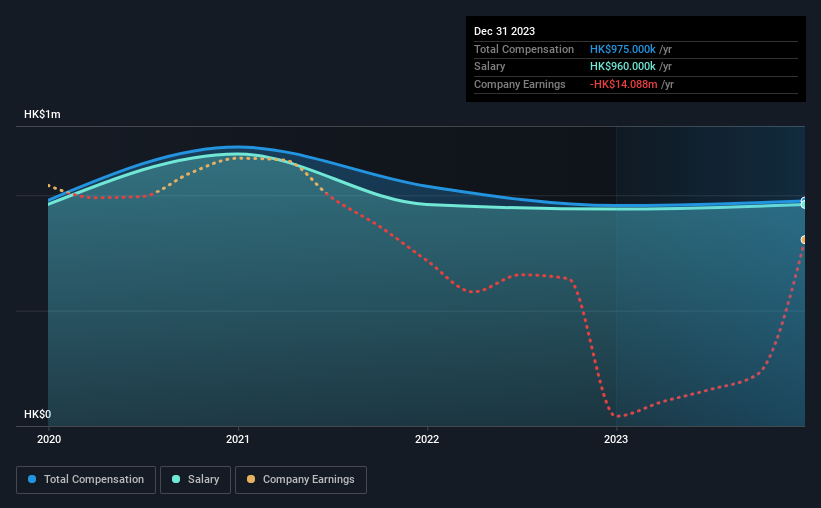The image size is (821, 508).
Task: Click the teal Salary legend dot
Action: [x=176, y=479]
